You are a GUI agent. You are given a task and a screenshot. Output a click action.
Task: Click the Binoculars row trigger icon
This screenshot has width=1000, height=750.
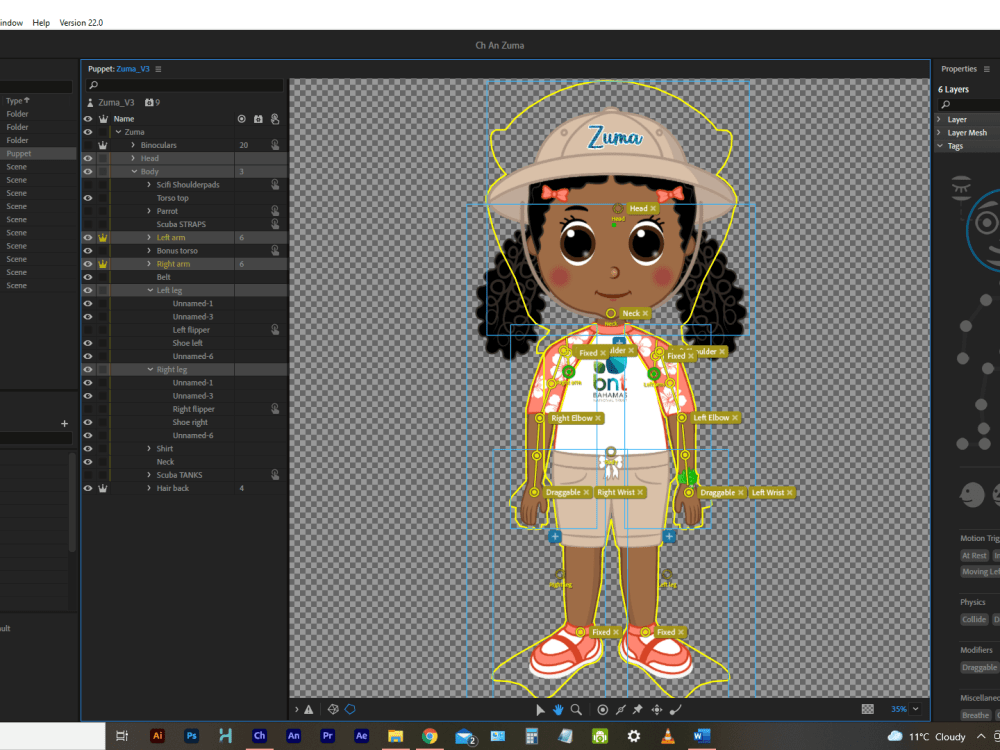(275, 145)
